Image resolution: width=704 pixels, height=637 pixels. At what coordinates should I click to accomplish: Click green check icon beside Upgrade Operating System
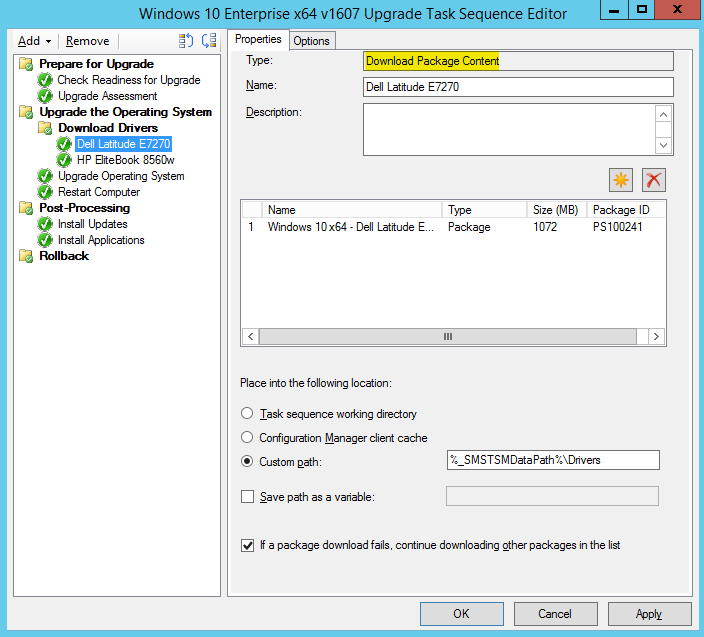tap(45, 176)
